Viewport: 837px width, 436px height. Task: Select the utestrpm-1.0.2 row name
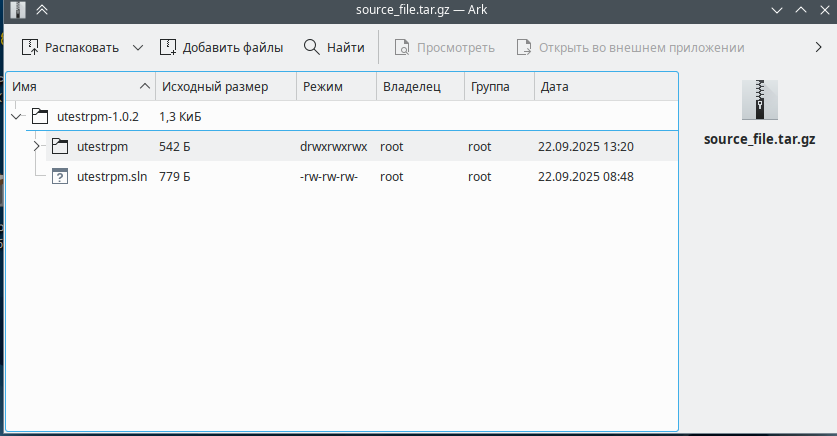point(98,116)
